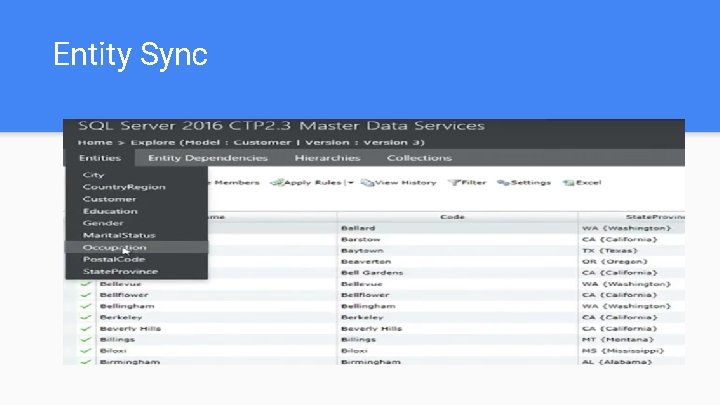Open Settings in toolbar

531,183
